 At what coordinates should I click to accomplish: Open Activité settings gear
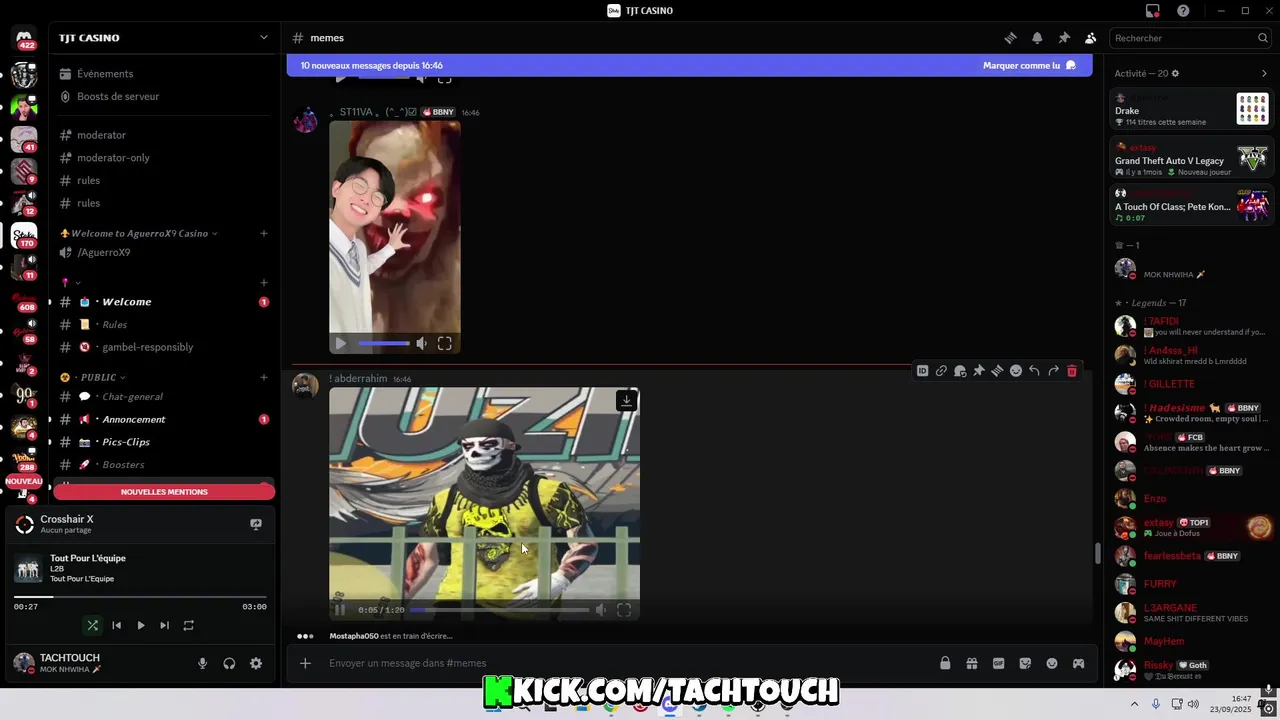pyautogui.click(x=1175, y=73)
